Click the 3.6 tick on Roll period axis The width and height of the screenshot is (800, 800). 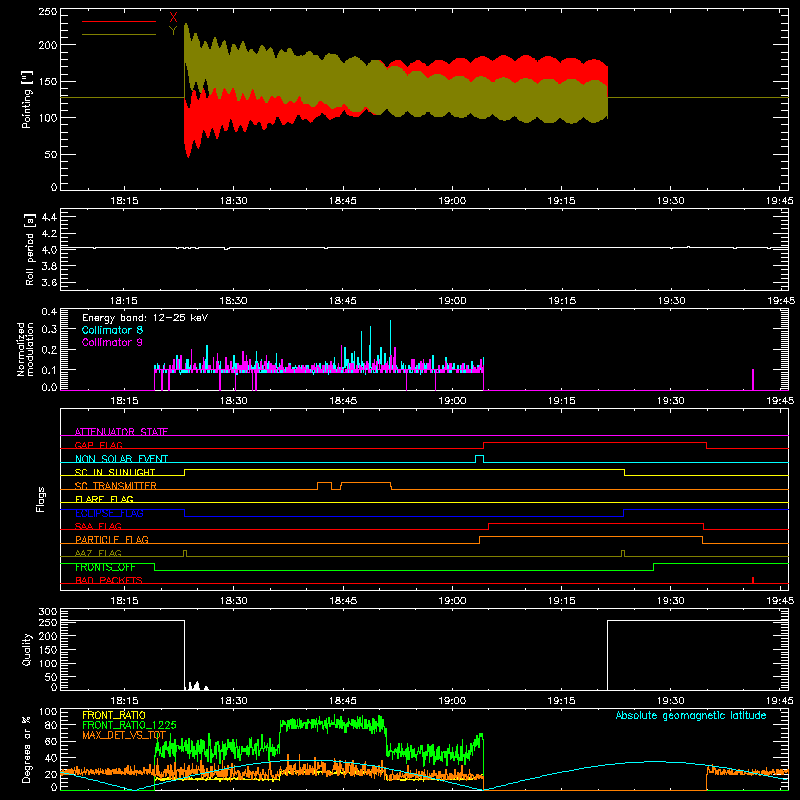pyautogui.click(x=49, y=282)
